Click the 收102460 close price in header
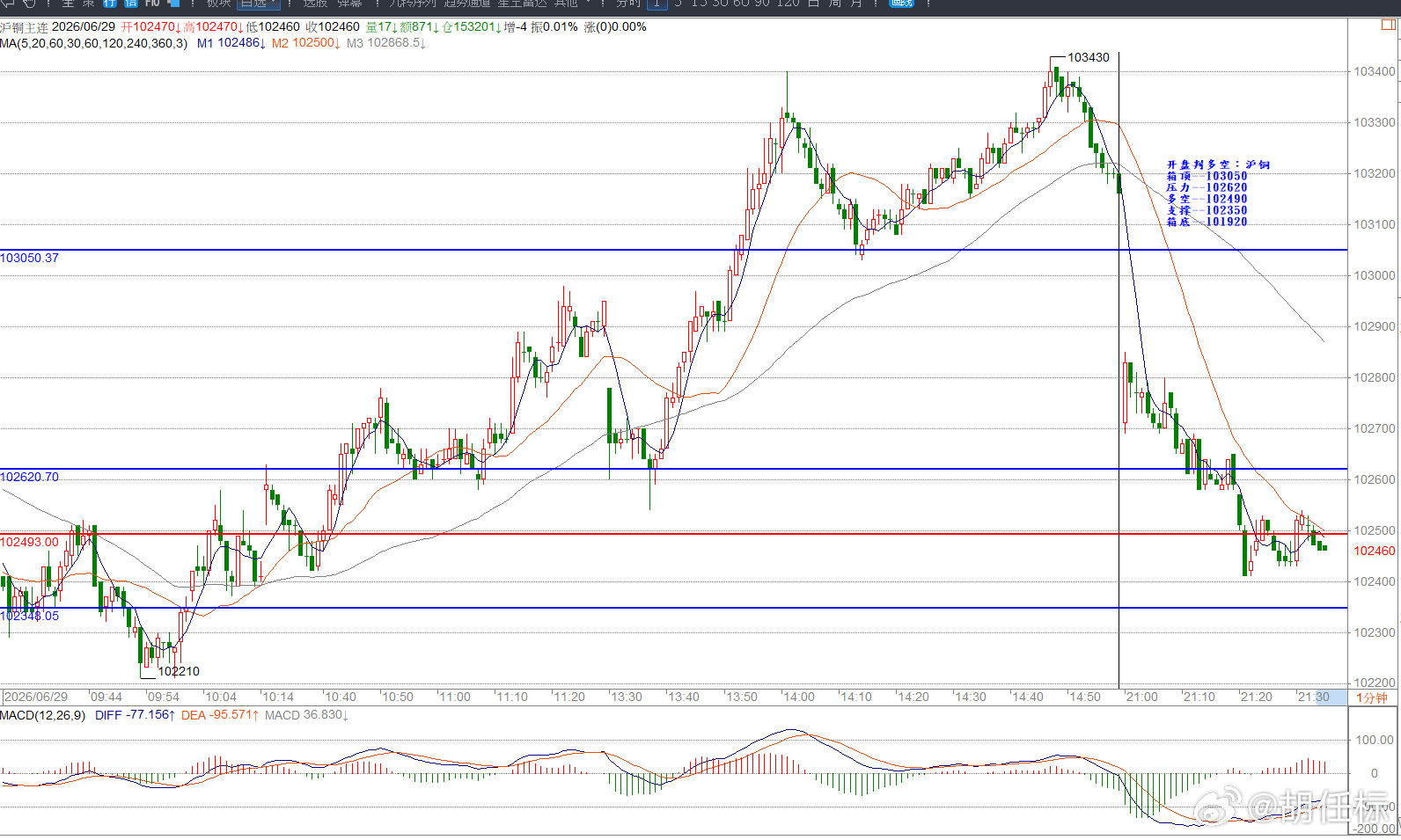This screenshot has height=840, width=1401. click(333, 27)
